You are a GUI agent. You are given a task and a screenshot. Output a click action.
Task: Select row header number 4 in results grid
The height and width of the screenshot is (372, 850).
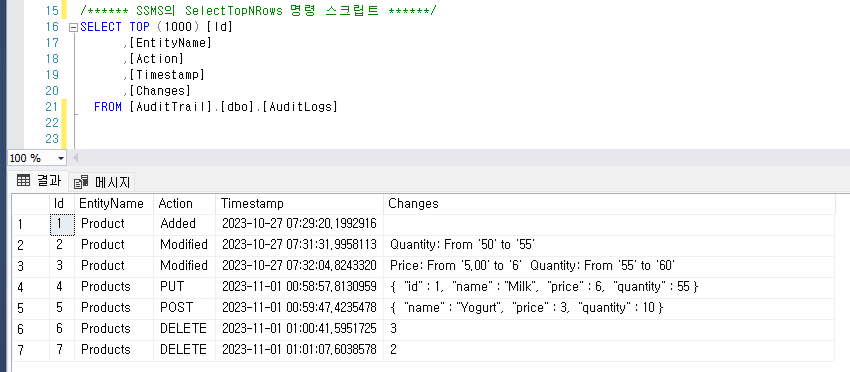pyautogui.click(x=31, y=287)
